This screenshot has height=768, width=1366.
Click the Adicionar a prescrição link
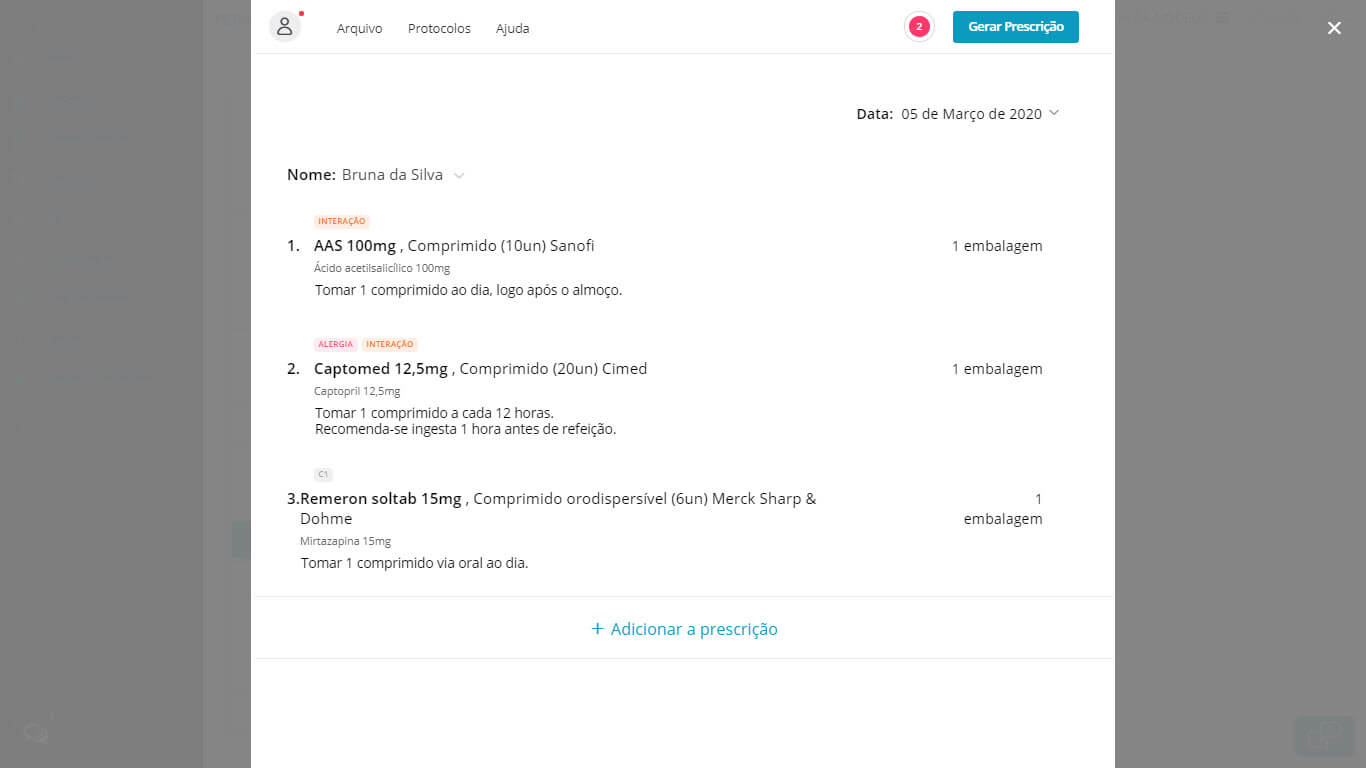click(684, 629)
